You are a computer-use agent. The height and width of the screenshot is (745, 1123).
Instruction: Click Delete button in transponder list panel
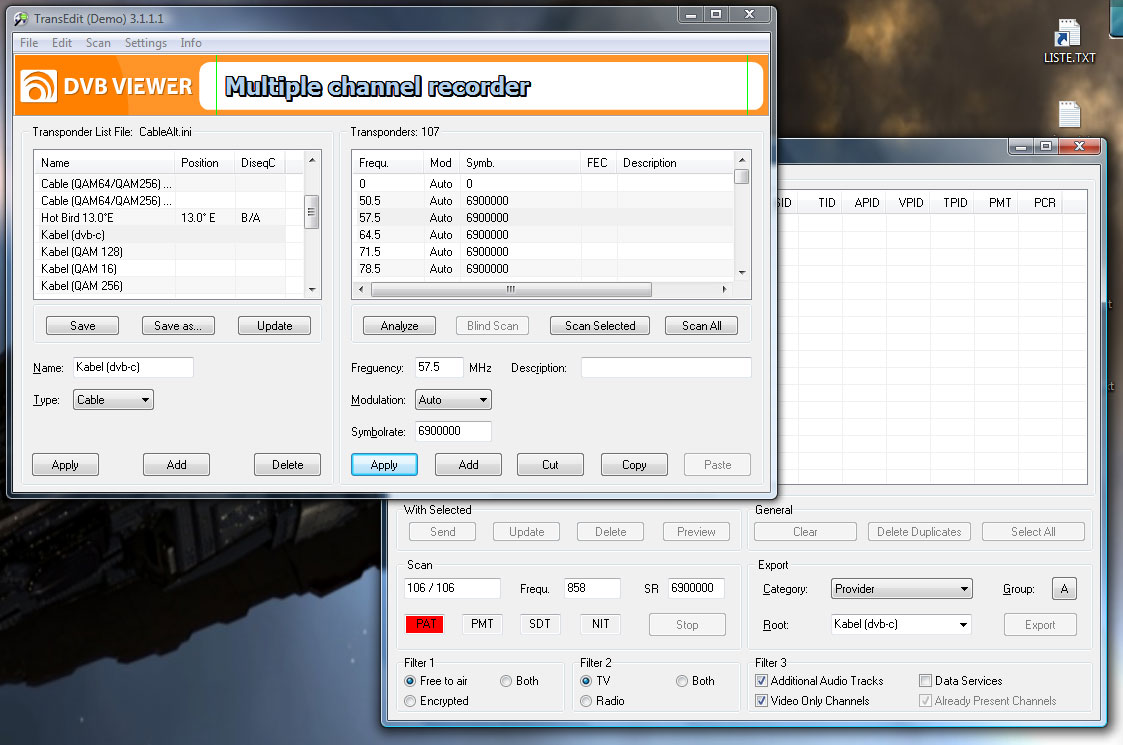pyautogui.click(x=287, y=465)
